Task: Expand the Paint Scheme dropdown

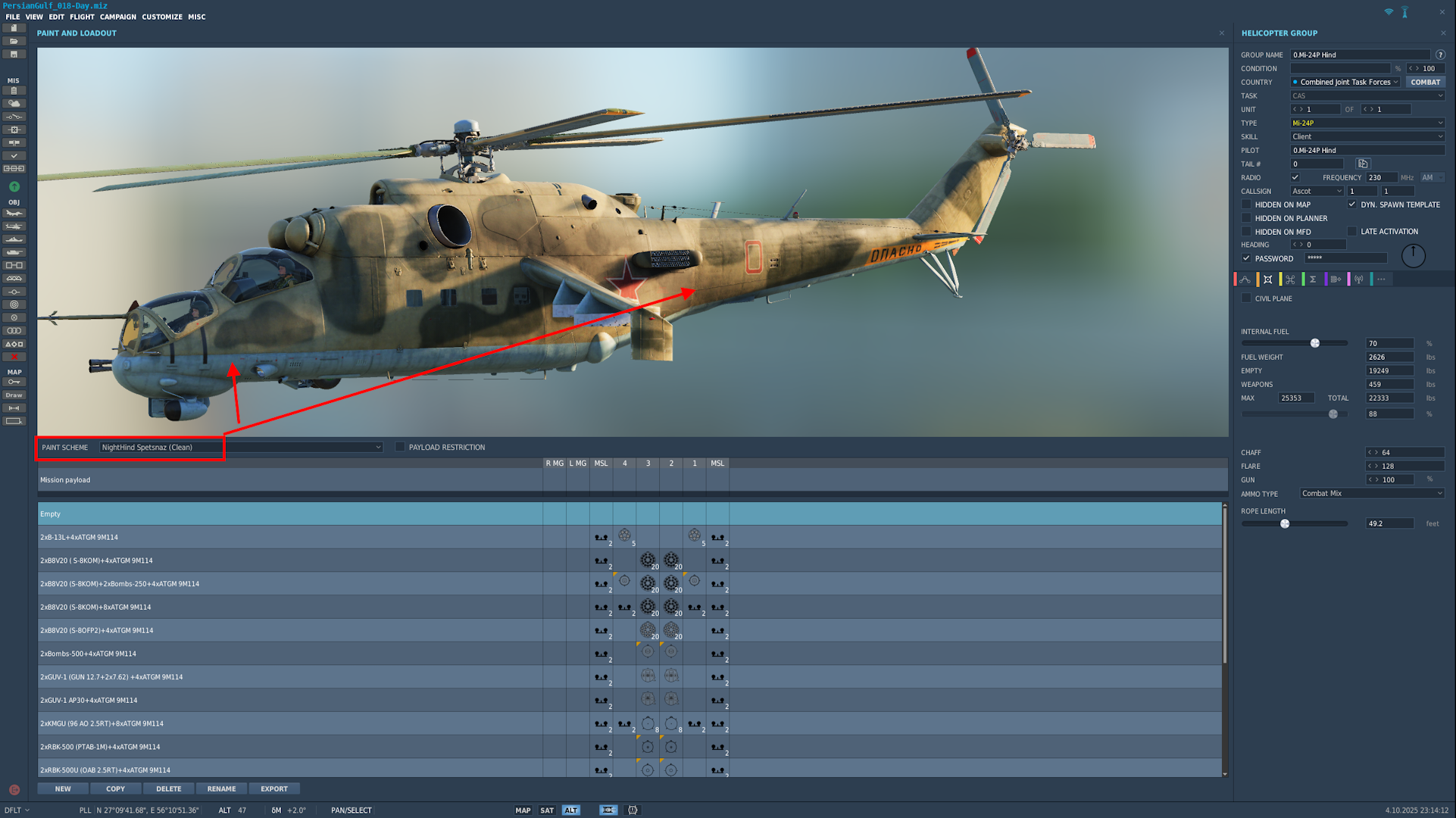Action: pos(378,447)
